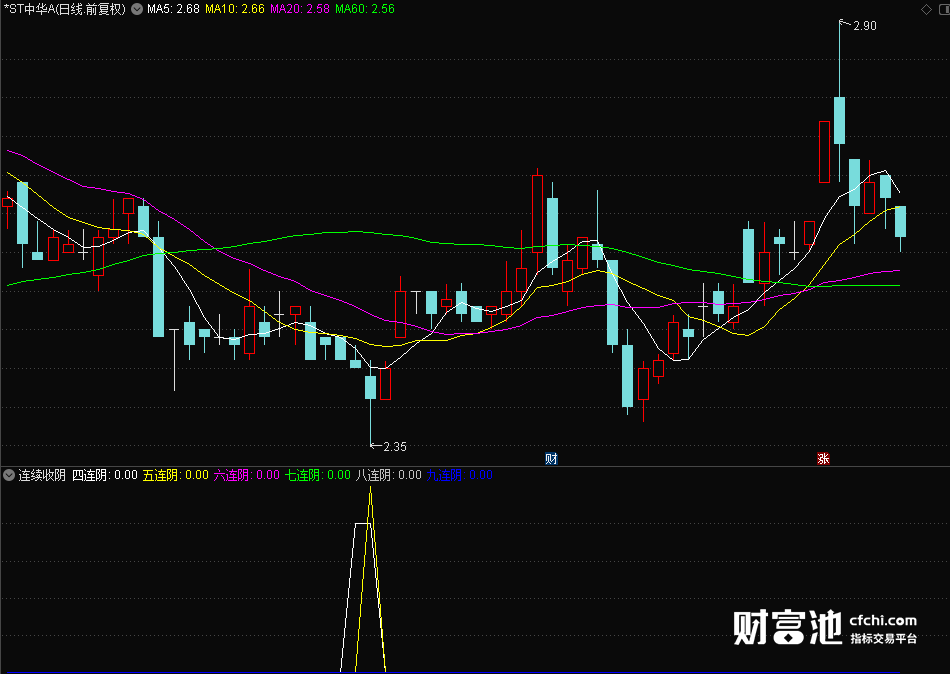Screen dimensions: 950x674
Task: Click the MA60: 2.56 label
Action: click(x=365, y=9)
